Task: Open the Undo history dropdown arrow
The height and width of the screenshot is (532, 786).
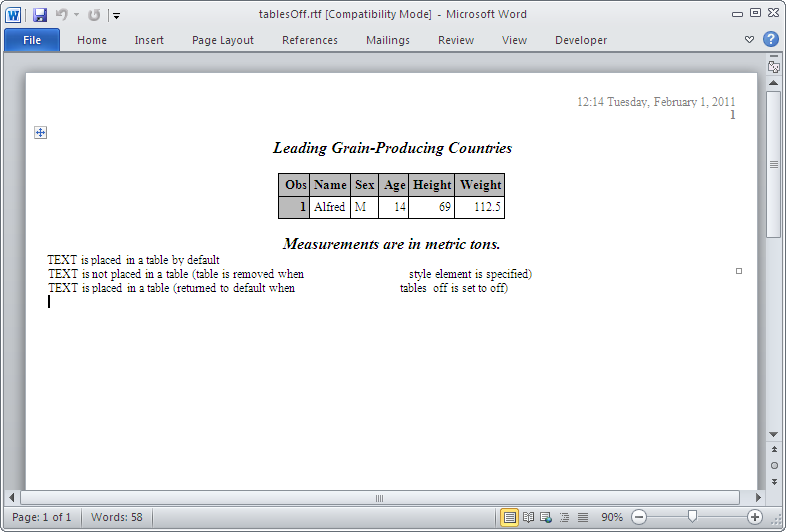Action: click(x=76, y=15)
